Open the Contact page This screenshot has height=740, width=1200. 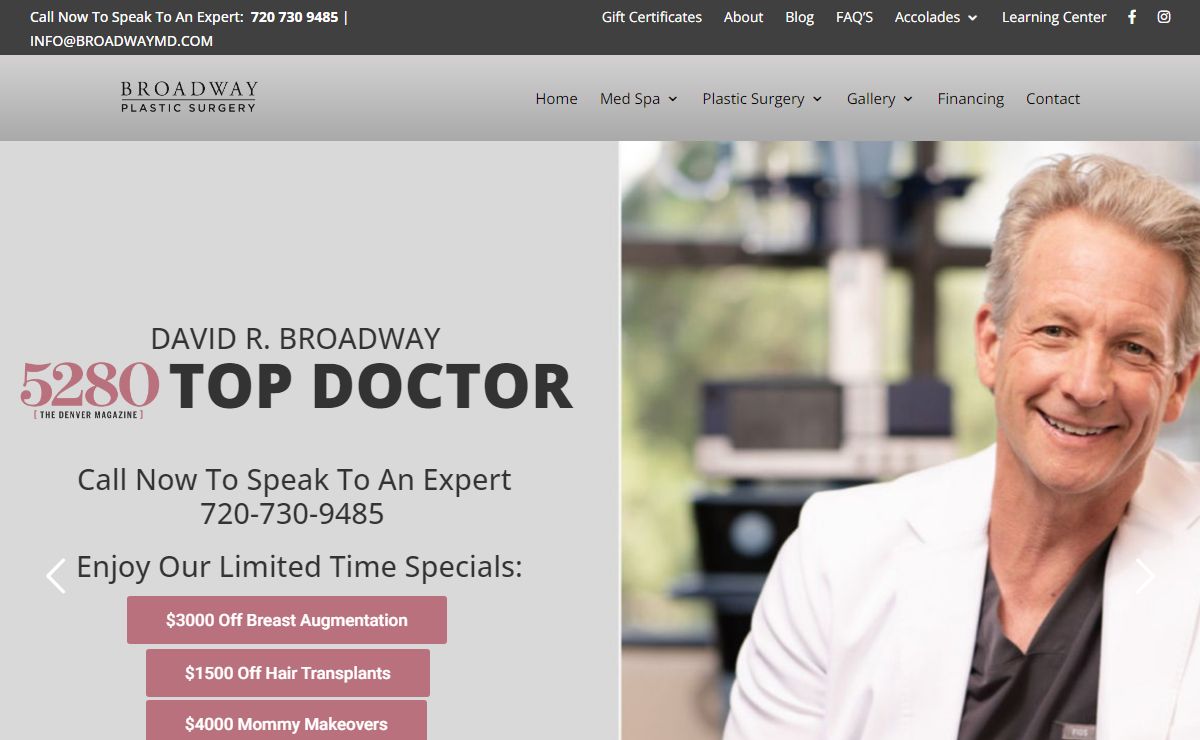point(1053,98)
